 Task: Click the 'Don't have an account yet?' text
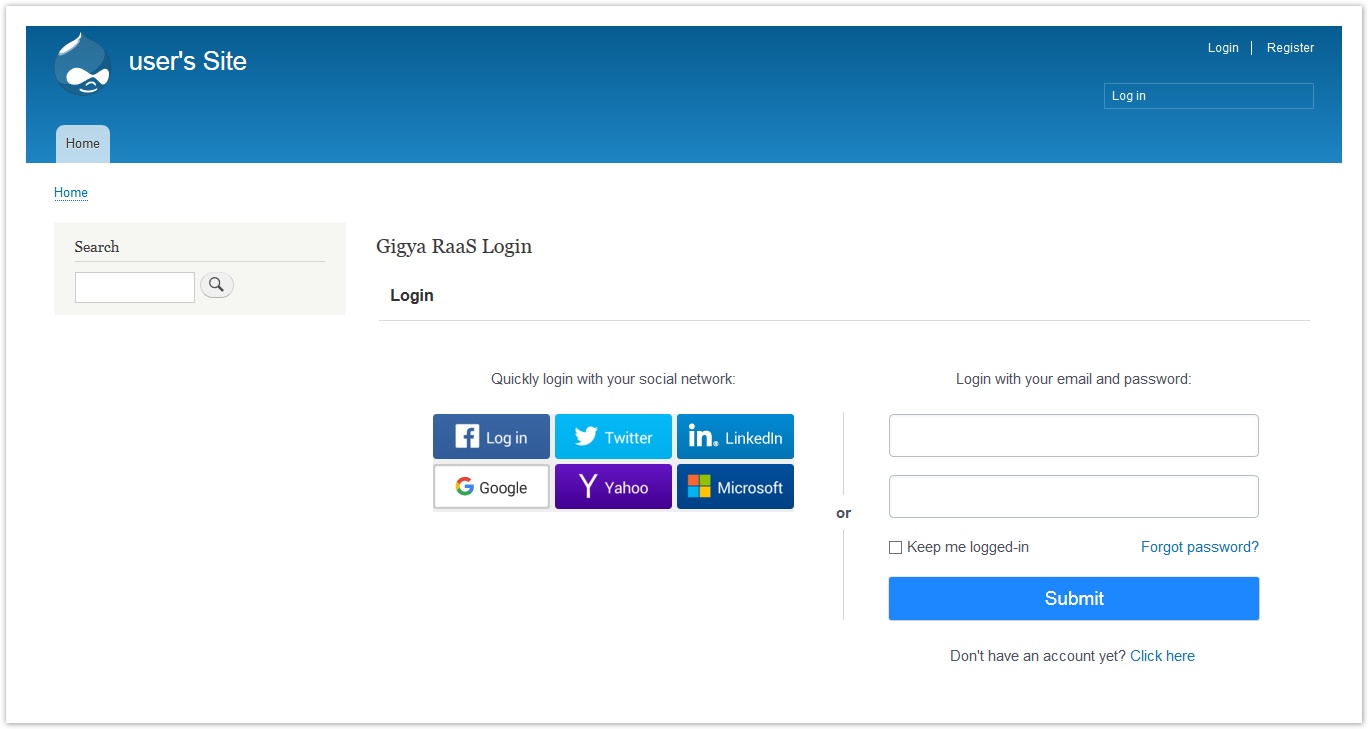(1038, 656)
